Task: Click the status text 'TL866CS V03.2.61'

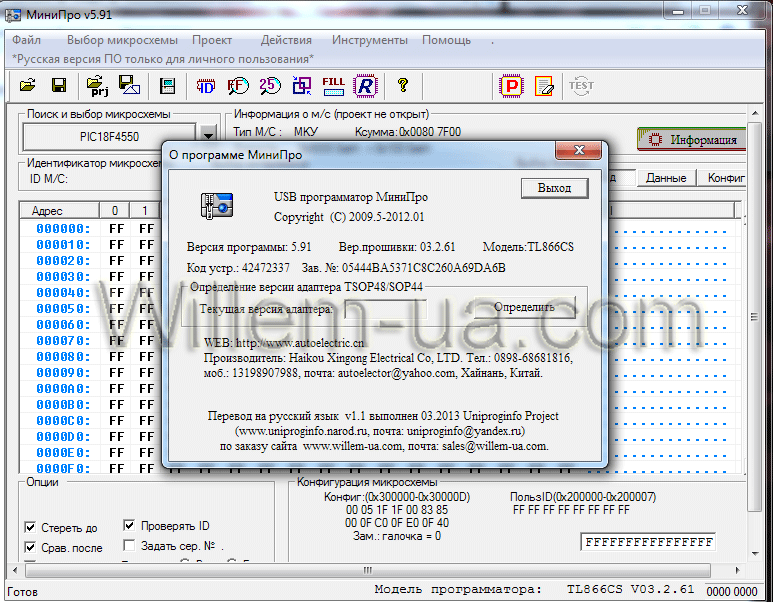Action: coord(631,589)
